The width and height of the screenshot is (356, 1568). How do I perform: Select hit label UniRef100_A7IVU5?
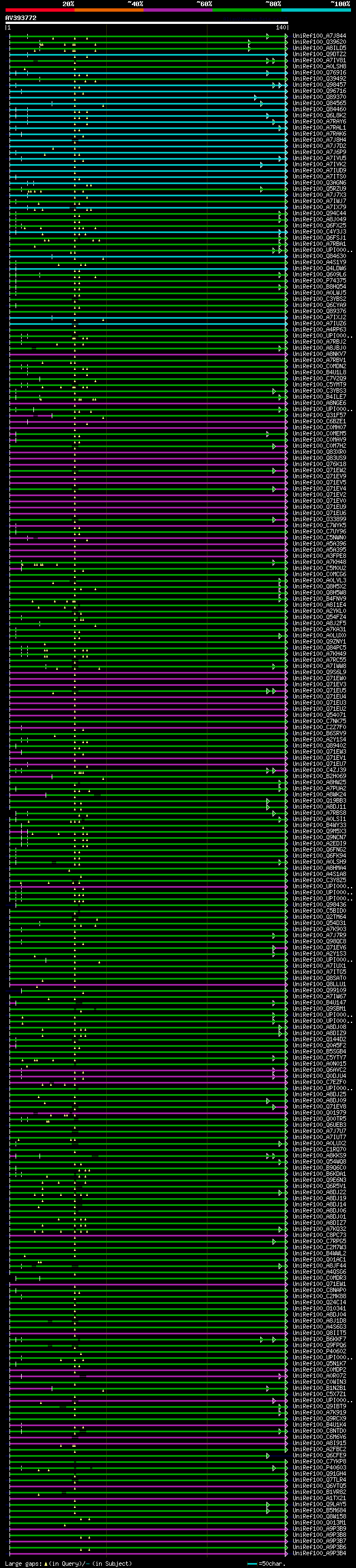[319, 159]
